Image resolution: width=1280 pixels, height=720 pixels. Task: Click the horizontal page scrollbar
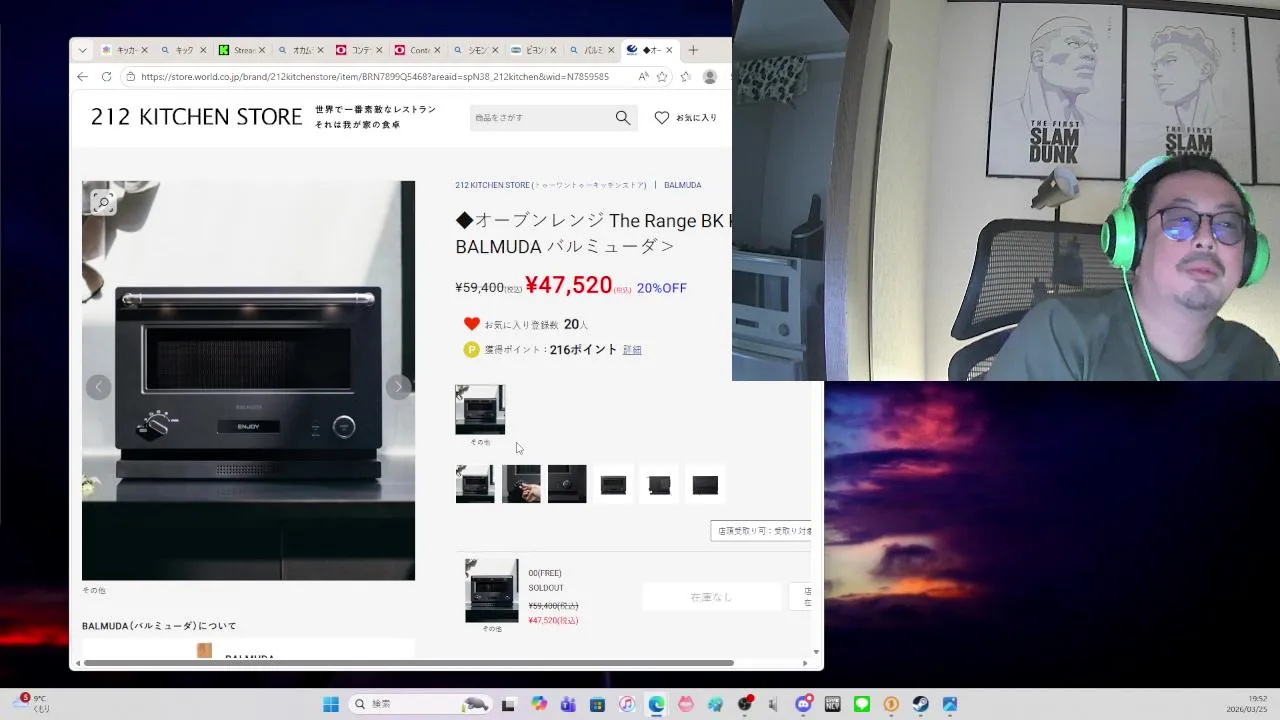(408, 663)
